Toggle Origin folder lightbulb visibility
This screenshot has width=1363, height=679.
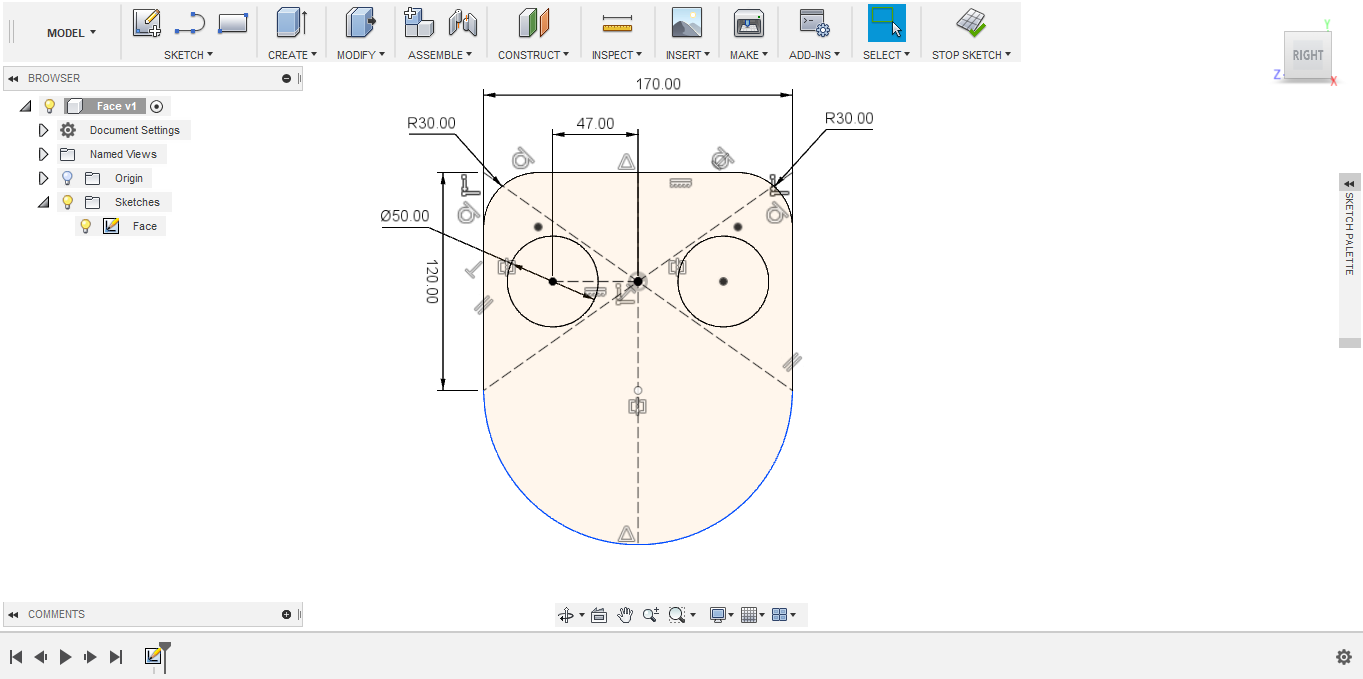pyautogui.click(x=68, y=178)
